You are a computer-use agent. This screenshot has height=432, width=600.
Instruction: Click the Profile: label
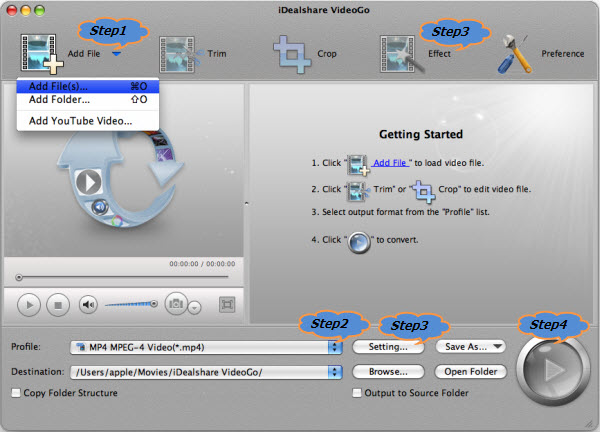[26, 347]
